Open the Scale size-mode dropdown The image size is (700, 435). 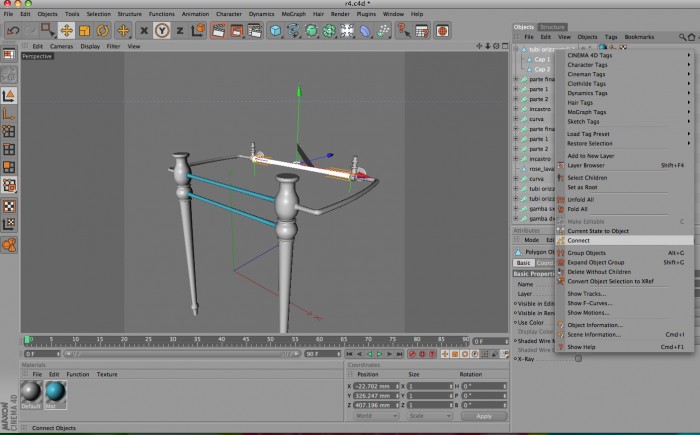tap(429, 416)
